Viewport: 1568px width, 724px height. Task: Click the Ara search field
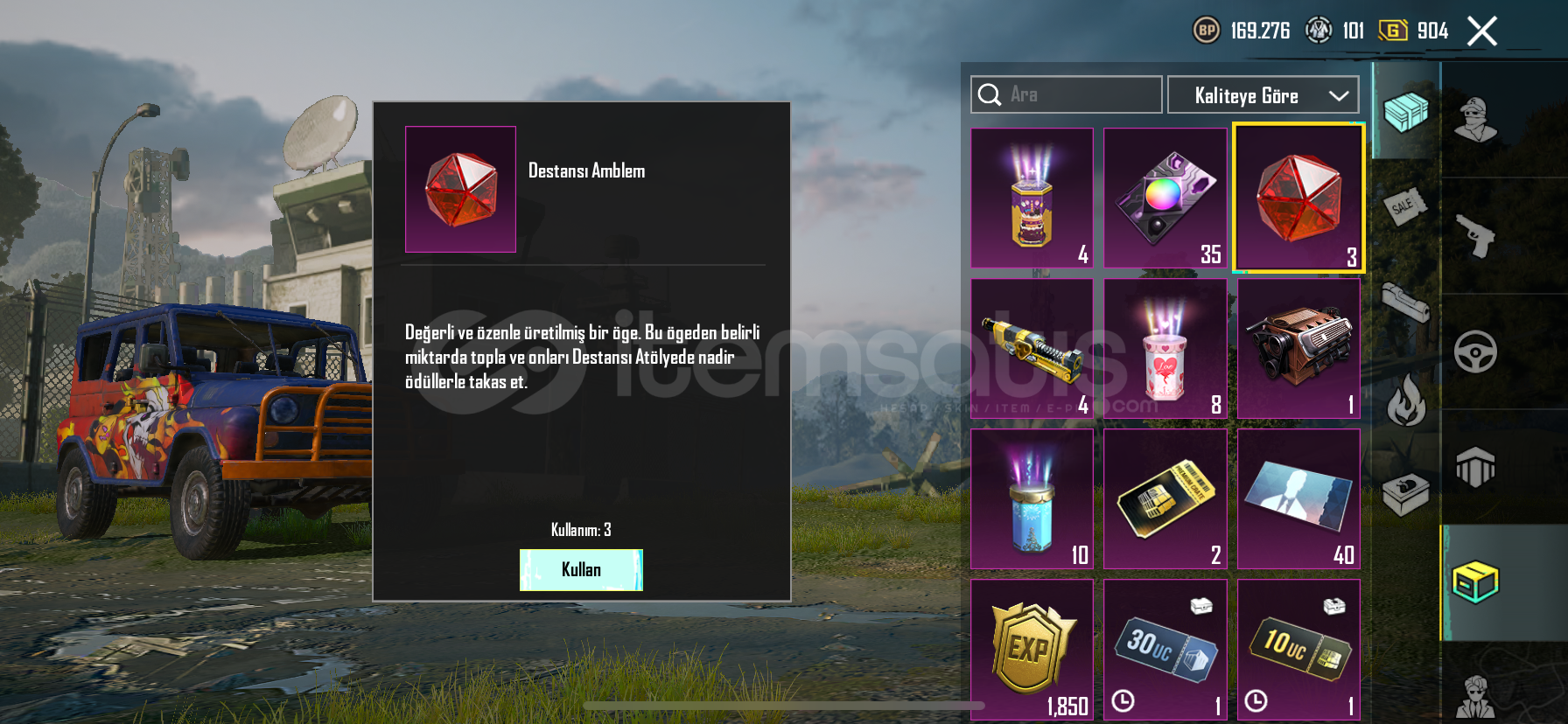pyautogui.click(x=1066, y=94)
